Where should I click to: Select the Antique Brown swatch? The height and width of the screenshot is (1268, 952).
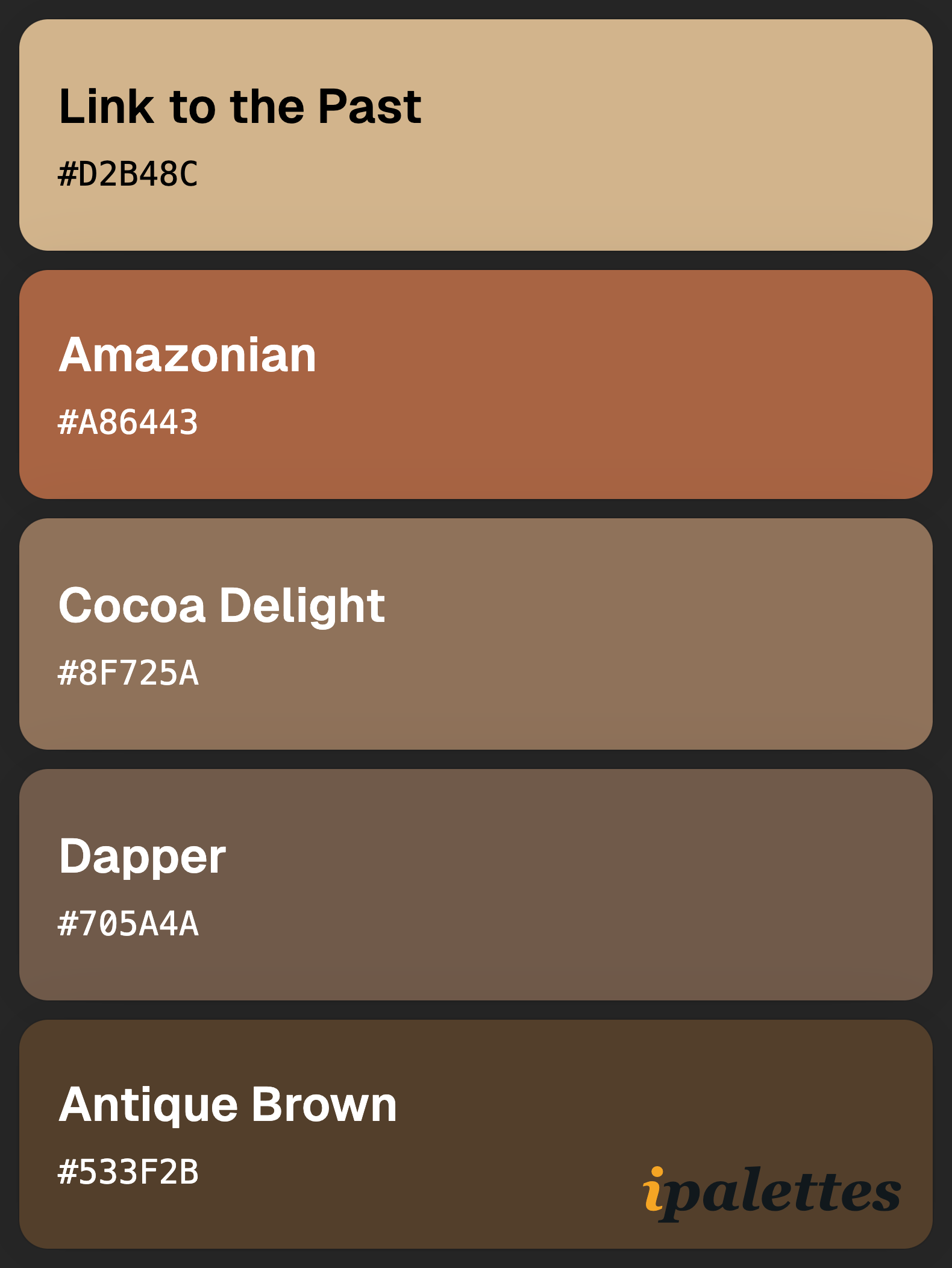click(x=476, y=1134)
